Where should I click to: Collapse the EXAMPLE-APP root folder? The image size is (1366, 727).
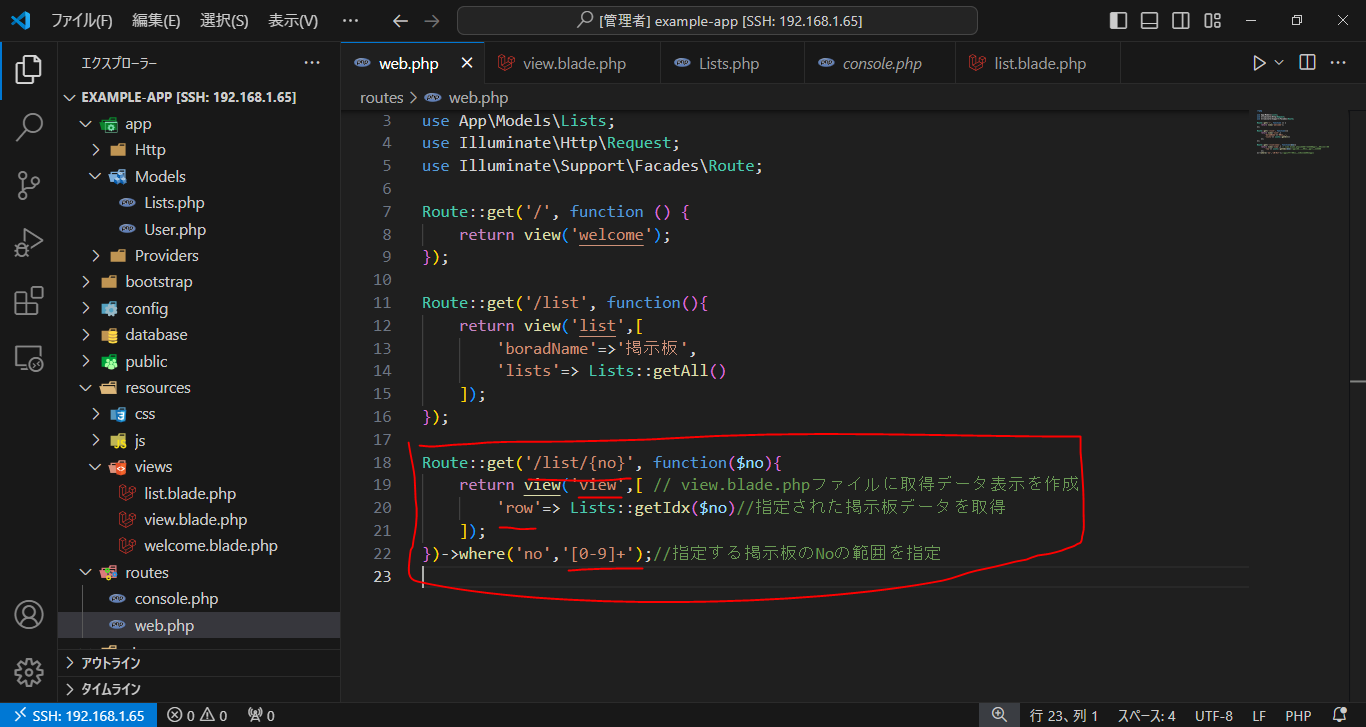coord(199,97)
